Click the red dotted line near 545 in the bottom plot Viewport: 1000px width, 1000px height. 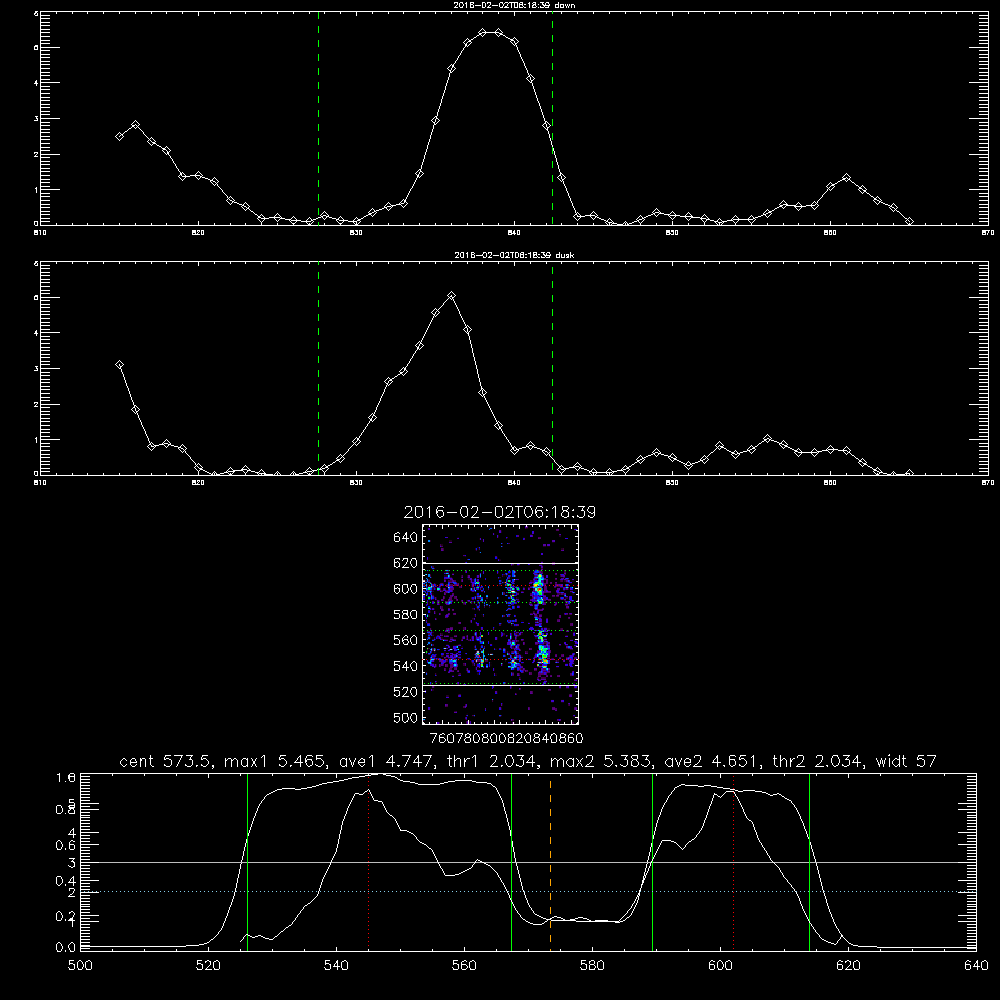point(369,861)
